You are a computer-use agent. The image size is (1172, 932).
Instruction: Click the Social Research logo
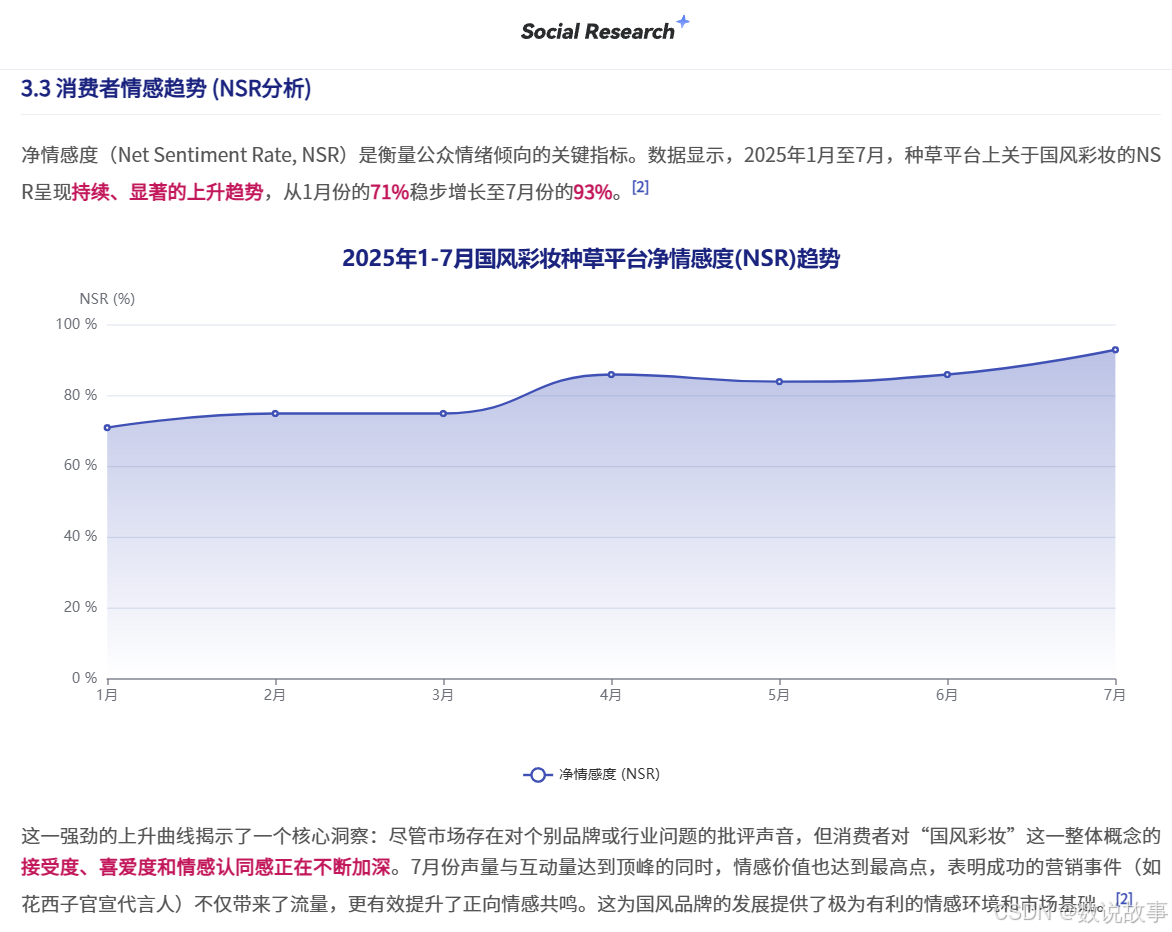605,30
